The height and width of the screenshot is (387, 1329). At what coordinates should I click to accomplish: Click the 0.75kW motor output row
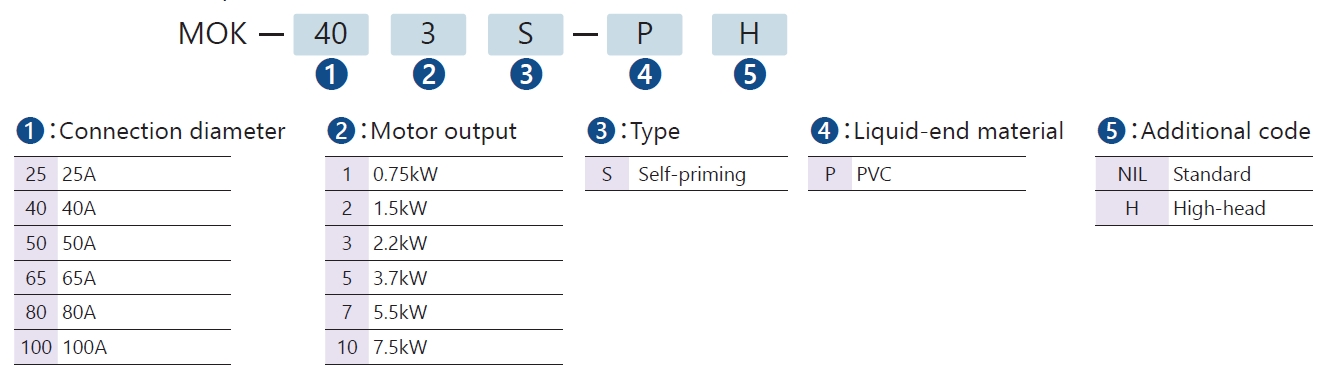point(444,174)
